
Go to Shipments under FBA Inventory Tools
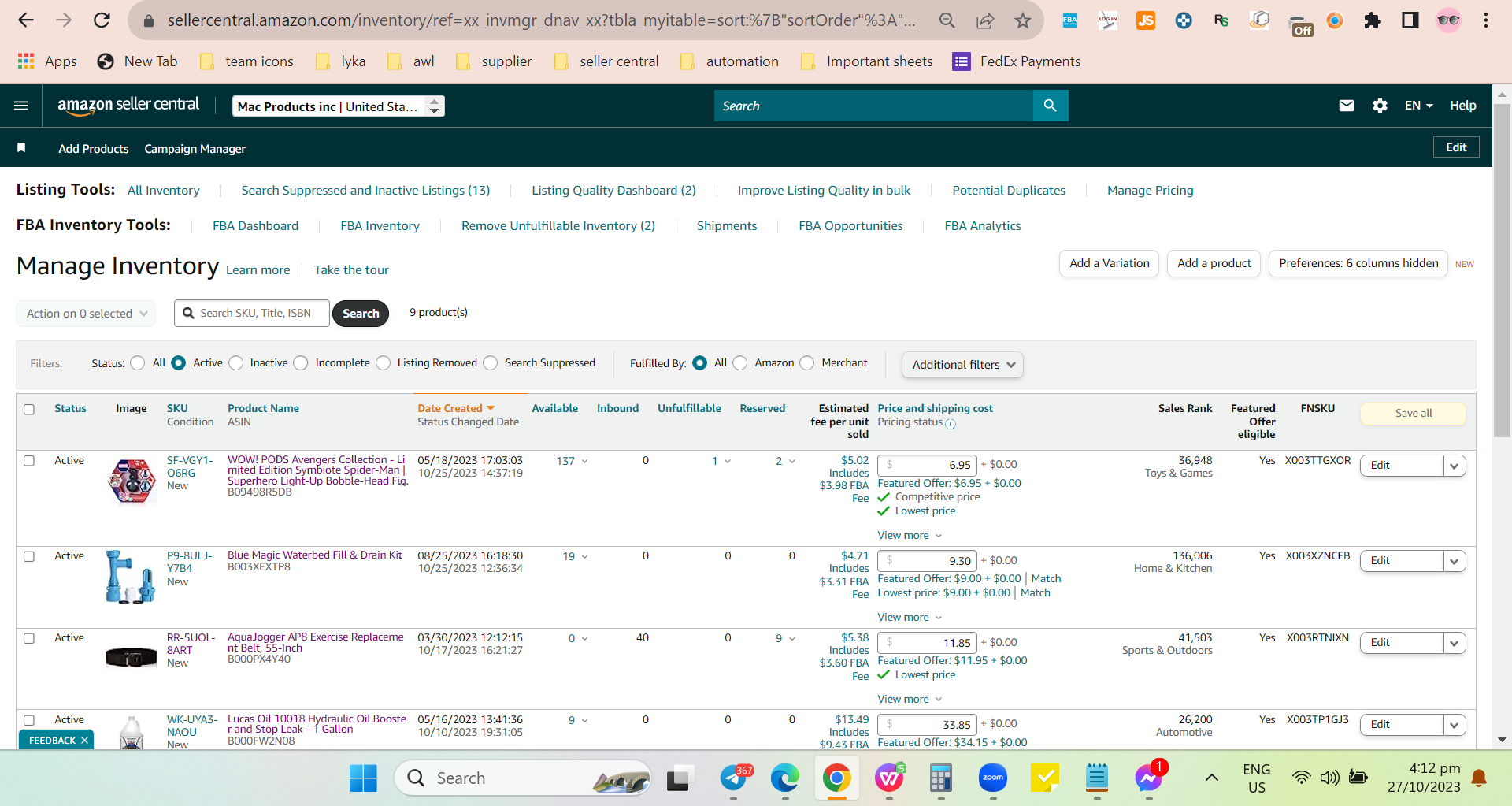tap(727, 226)
